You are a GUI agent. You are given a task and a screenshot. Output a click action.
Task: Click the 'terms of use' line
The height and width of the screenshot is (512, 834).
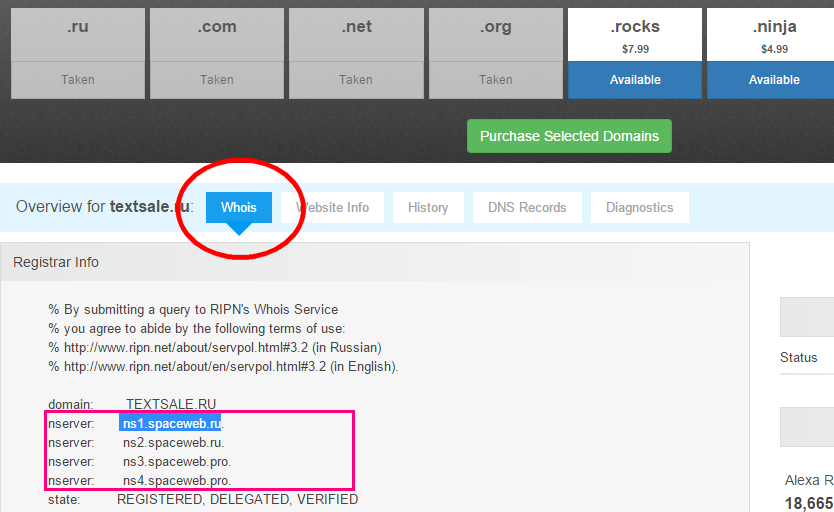click(197, 329)
